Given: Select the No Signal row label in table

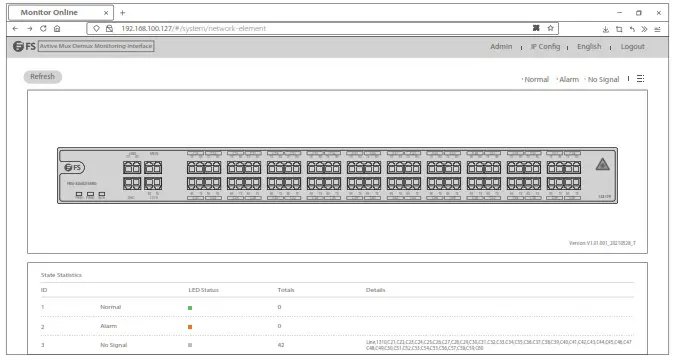Looking at the screenshot, I should click(113, 345).
